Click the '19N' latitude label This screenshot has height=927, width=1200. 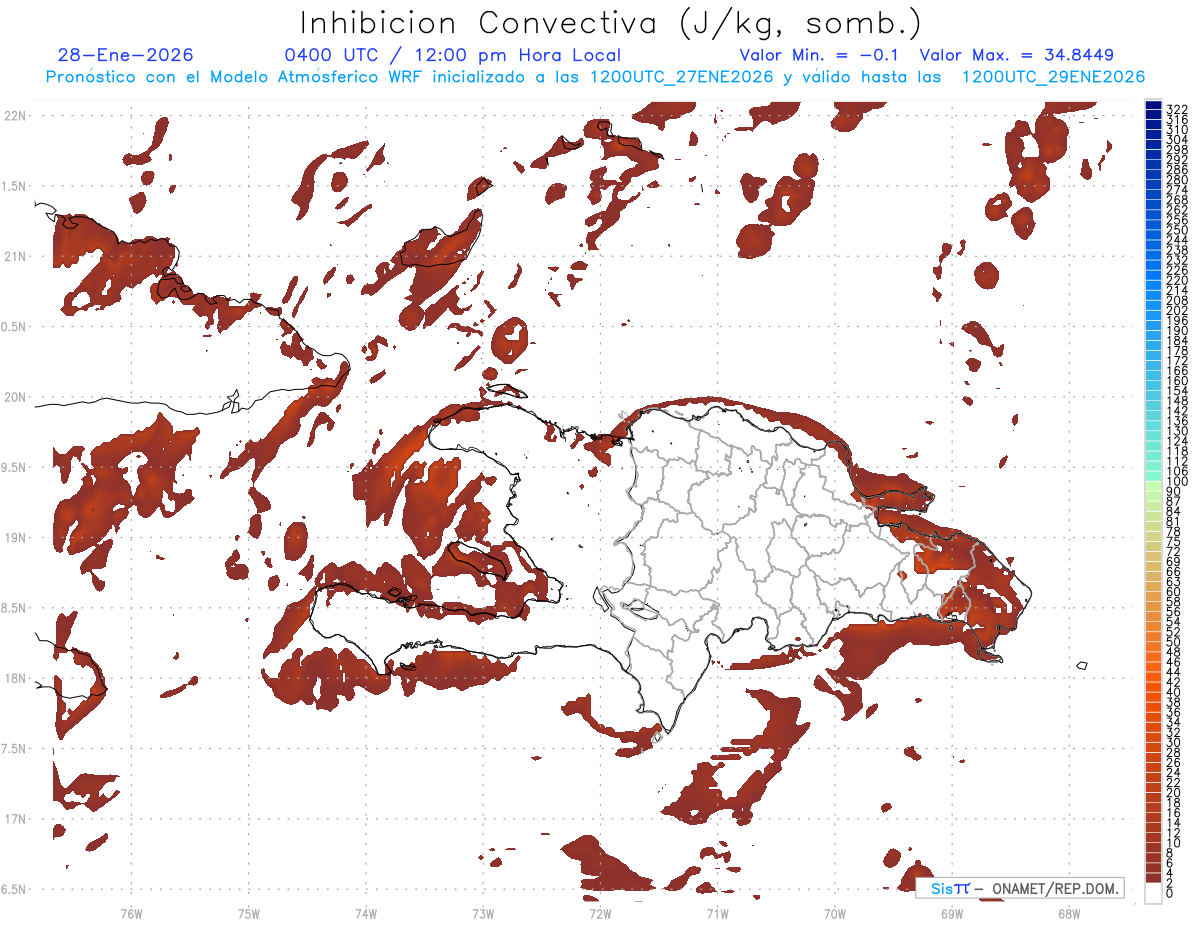tap(15, 538)
